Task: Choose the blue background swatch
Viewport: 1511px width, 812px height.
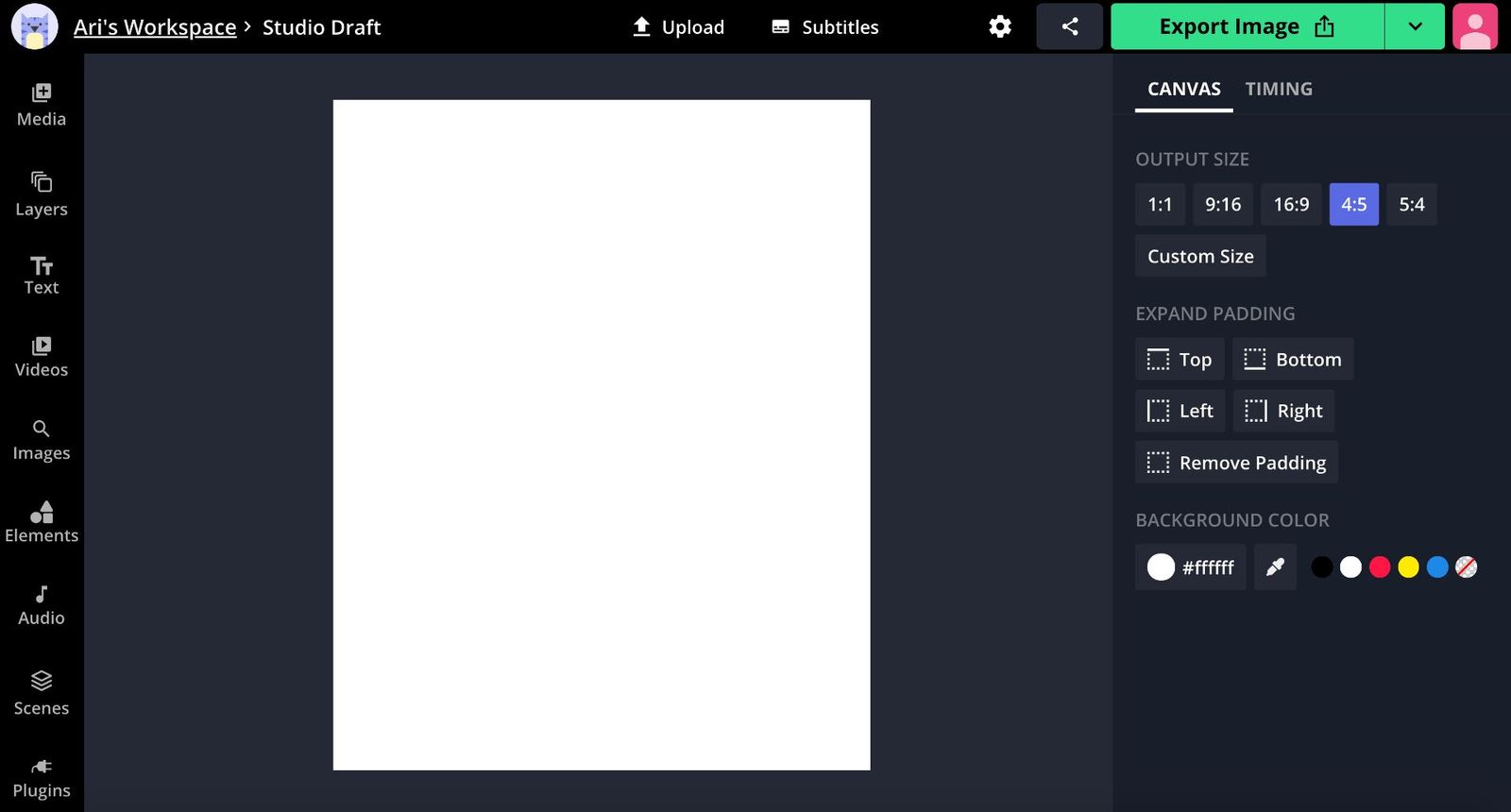Action: pos(1437,567)
